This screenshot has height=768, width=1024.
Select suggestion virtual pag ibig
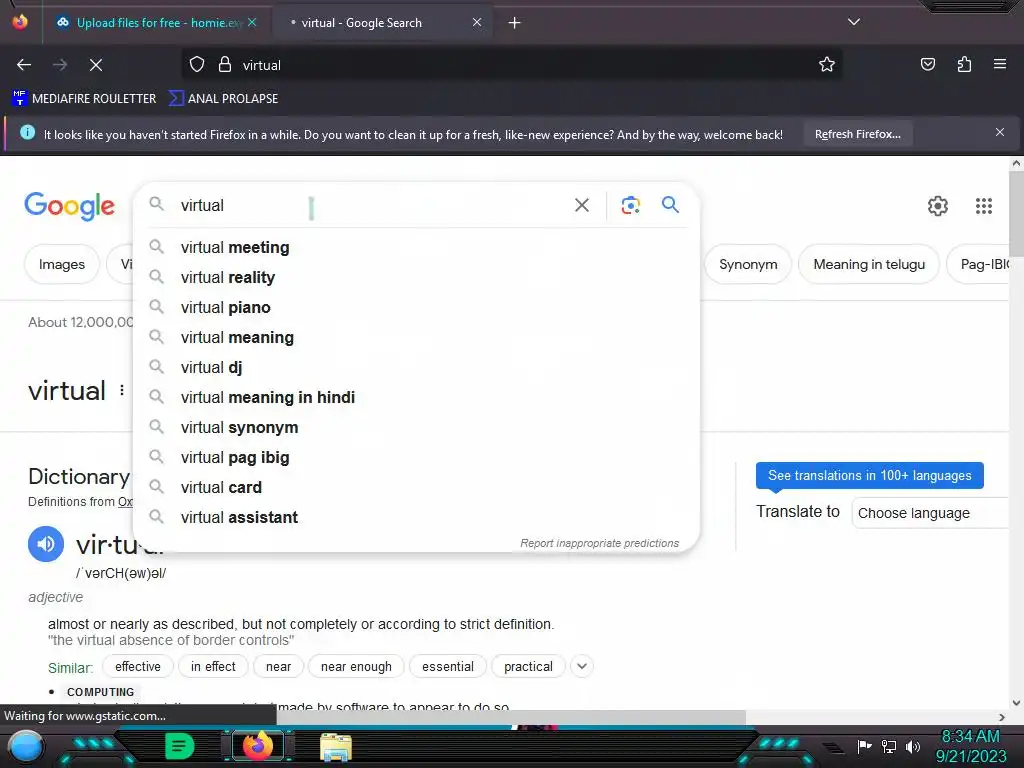(416, 458)
